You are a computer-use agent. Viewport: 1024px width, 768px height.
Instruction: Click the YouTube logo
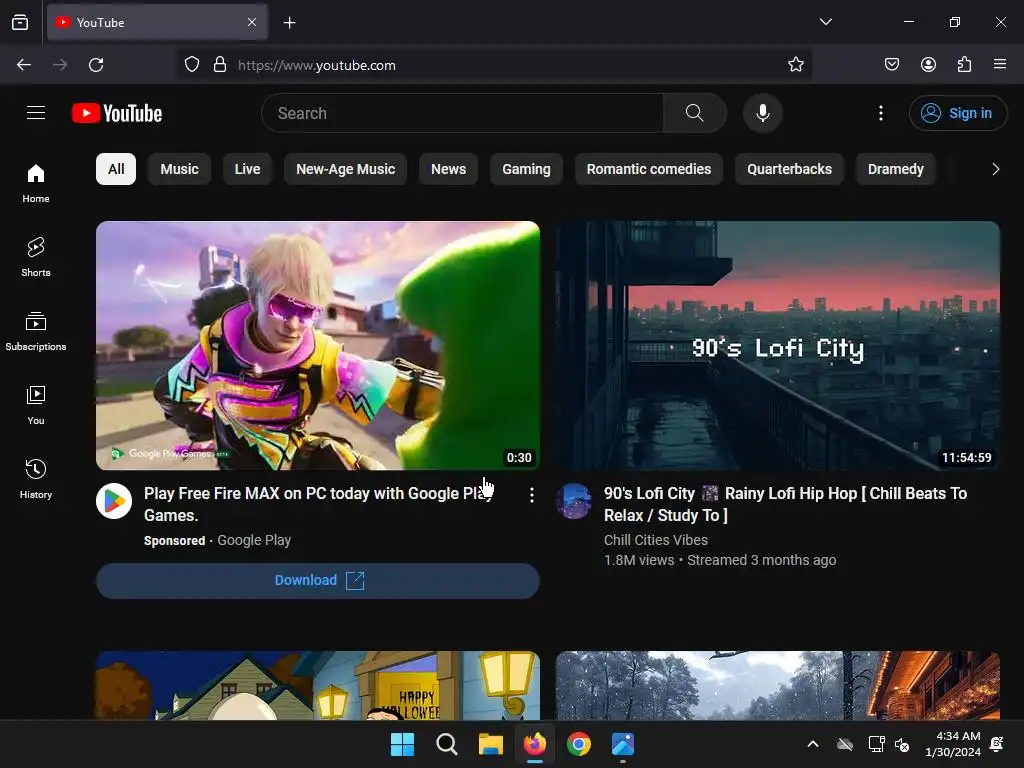[117, 113]
